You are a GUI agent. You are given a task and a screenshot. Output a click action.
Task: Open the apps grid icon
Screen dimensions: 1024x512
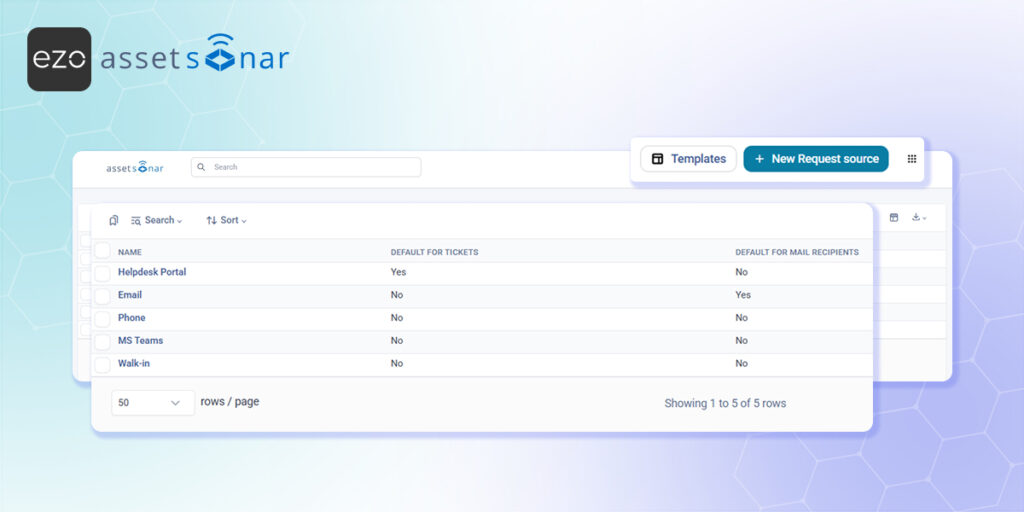[912, 159]
